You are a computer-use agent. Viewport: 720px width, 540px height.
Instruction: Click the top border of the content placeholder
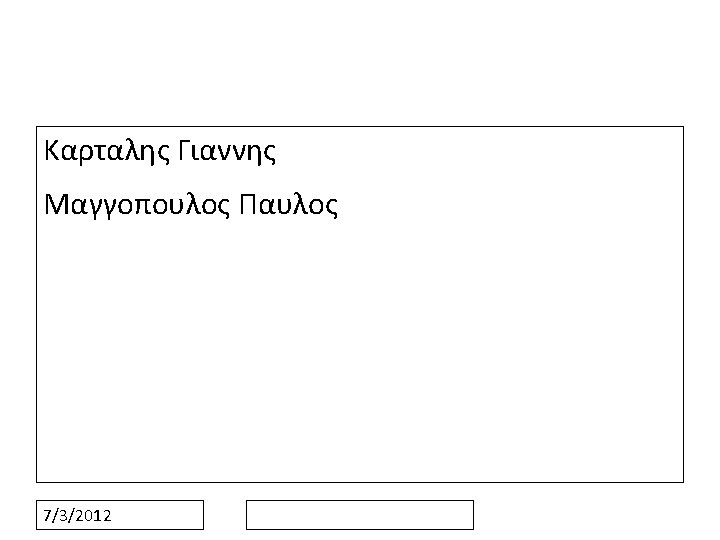pos(360,126)
